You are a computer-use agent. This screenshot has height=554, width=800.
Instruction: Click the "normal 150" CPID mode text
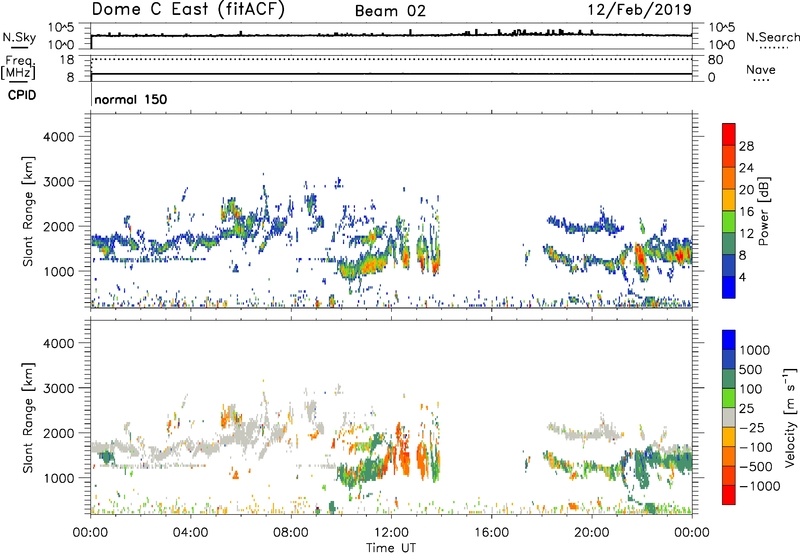pos(131,99)
